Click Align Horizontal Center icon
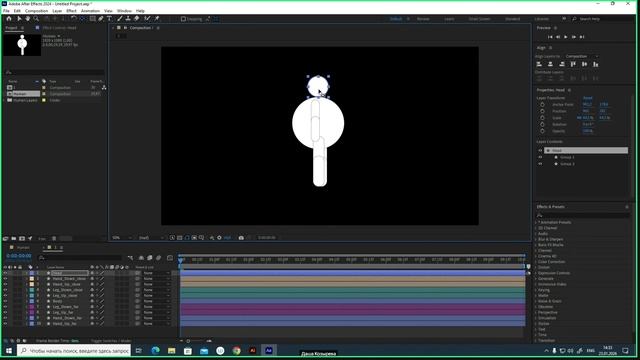 coord(550,64)
